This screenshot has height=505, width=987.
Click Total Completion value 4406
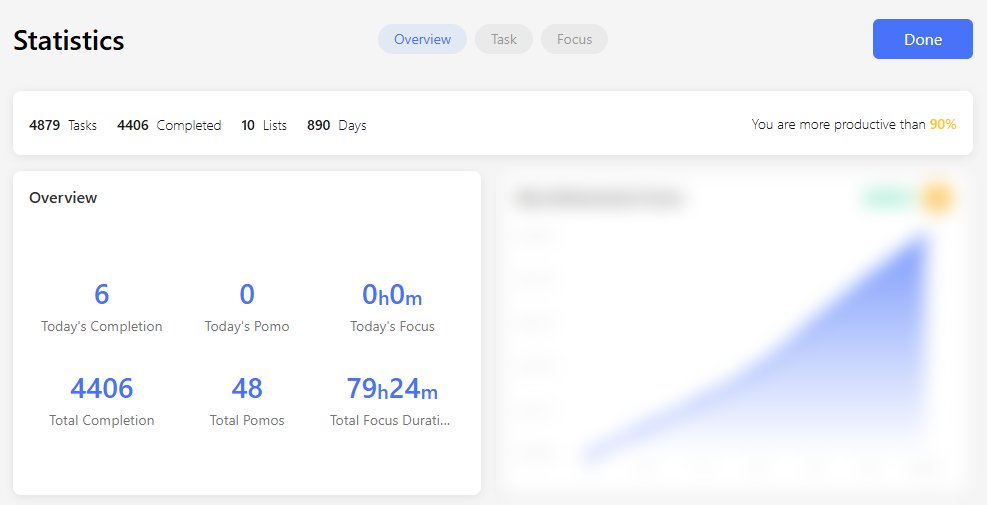pyautogui.click(x=101, y=388)
